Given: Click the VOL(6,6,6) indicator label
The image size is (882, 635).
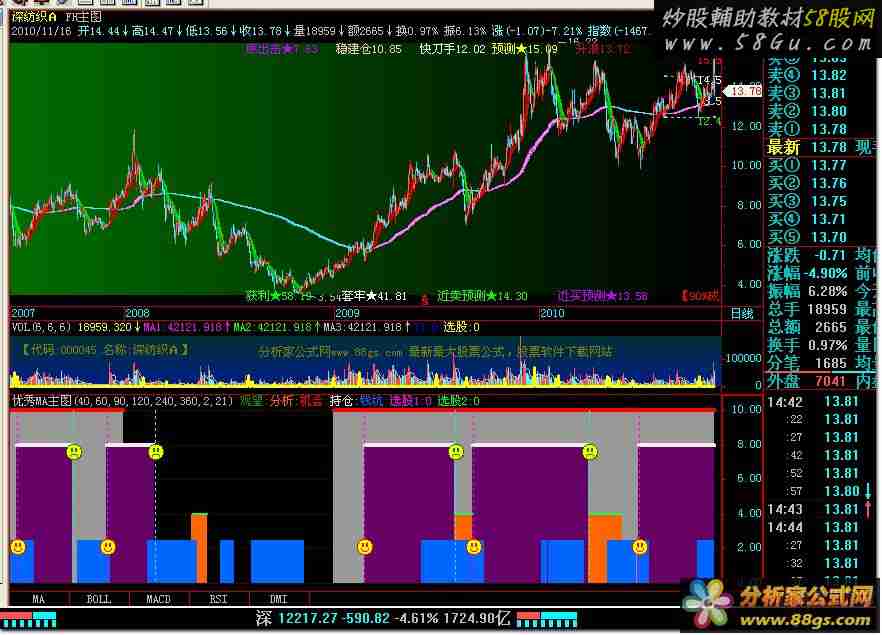Looking at the screenshot, I should 42,327.
